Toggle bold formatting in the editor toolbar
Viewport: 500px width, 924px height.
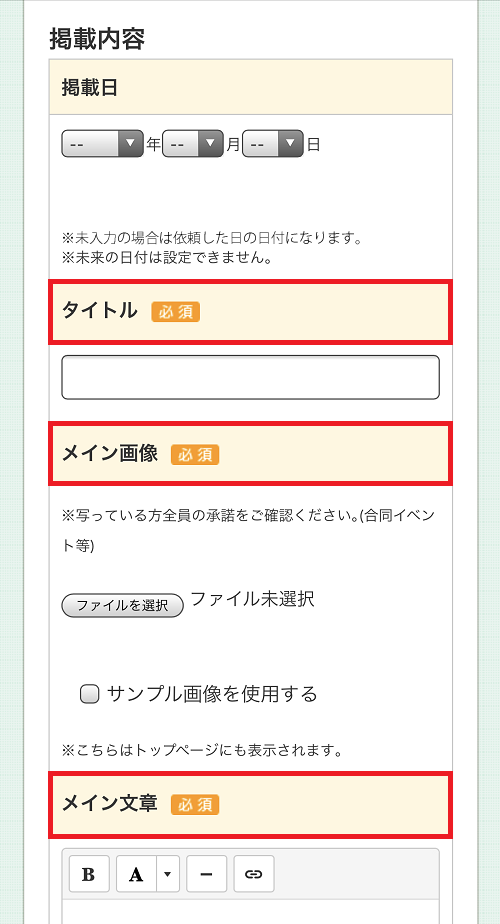pyautogui.click(x=89, y=873)
